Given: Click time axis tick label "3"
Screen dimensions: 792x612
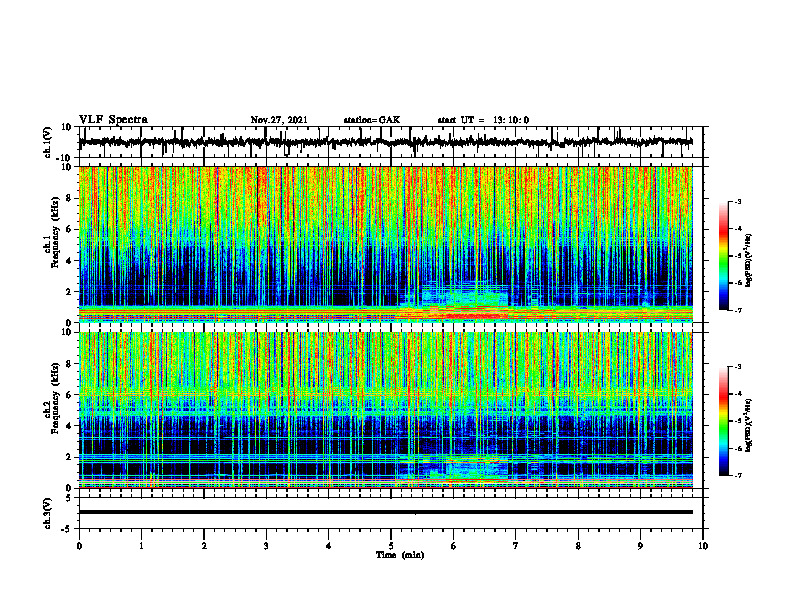Looking at the screenshot, I should [266, 546].
